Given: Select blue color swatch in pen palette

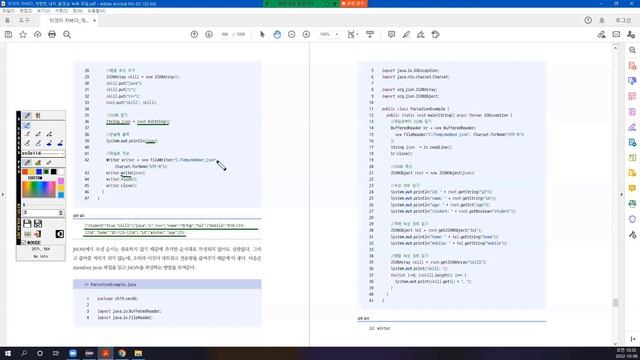Looking at the screenshot, I should click(39, 172).
